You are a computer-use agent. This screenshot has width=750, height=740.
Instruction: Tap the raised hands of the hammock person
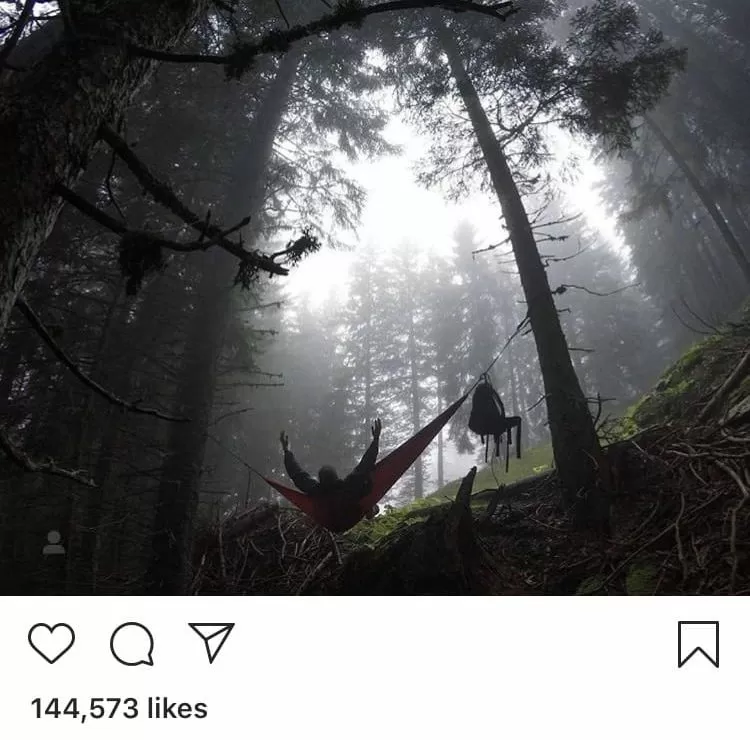(330, 433)
